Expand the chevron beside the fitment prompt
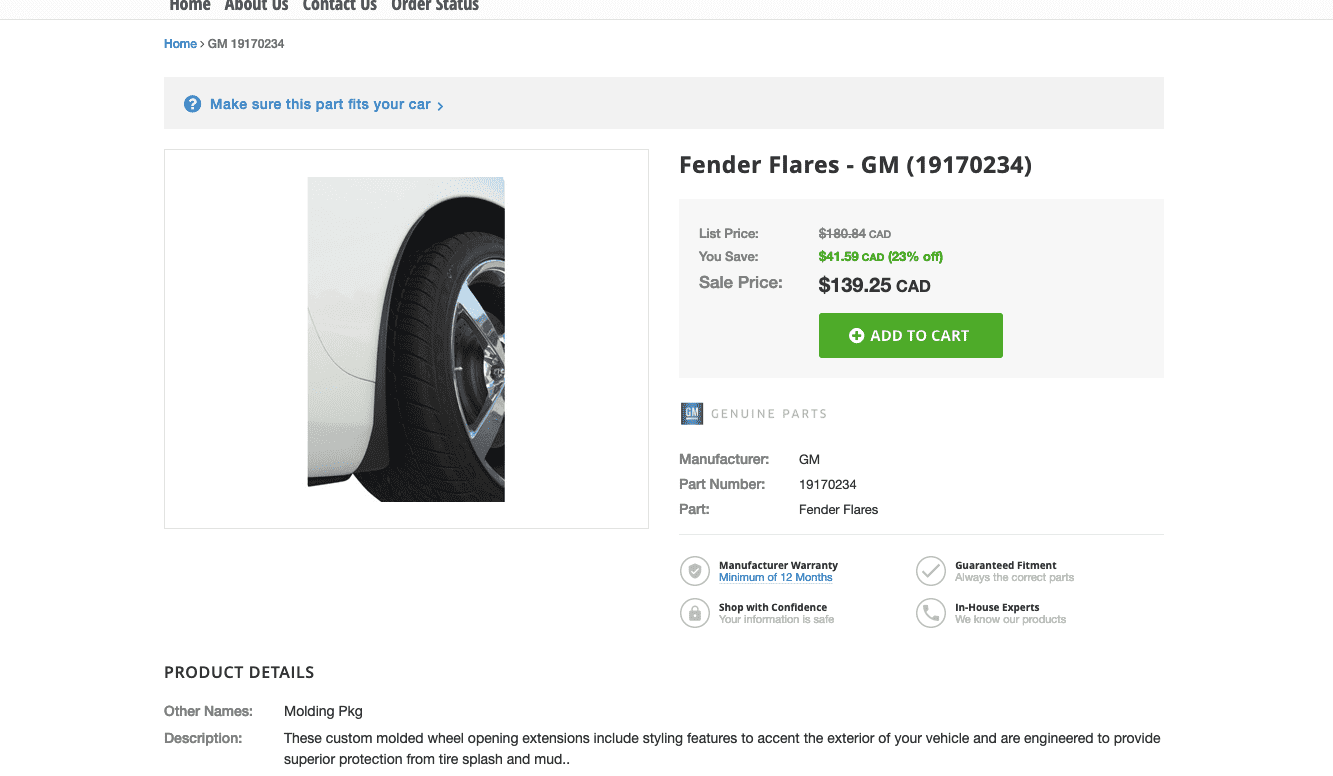This screenshot has width=1333, height=776. [441, 105]
